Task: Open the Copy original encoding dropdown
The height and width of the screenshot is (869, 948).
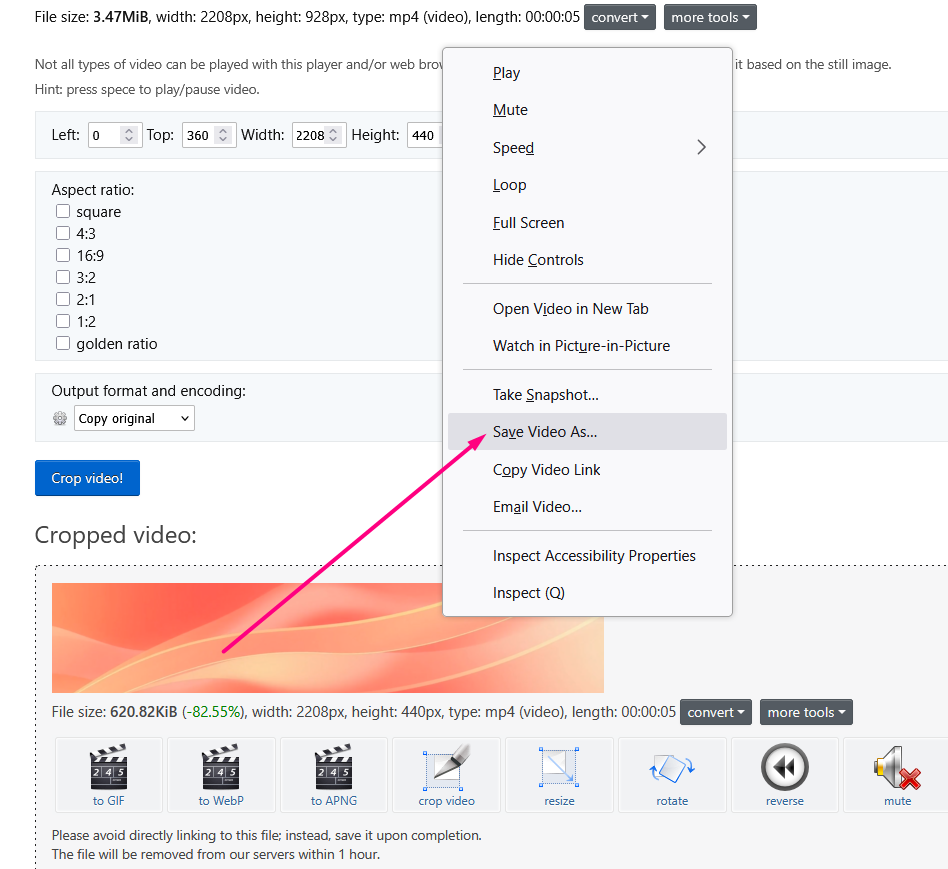Action: 134,418
